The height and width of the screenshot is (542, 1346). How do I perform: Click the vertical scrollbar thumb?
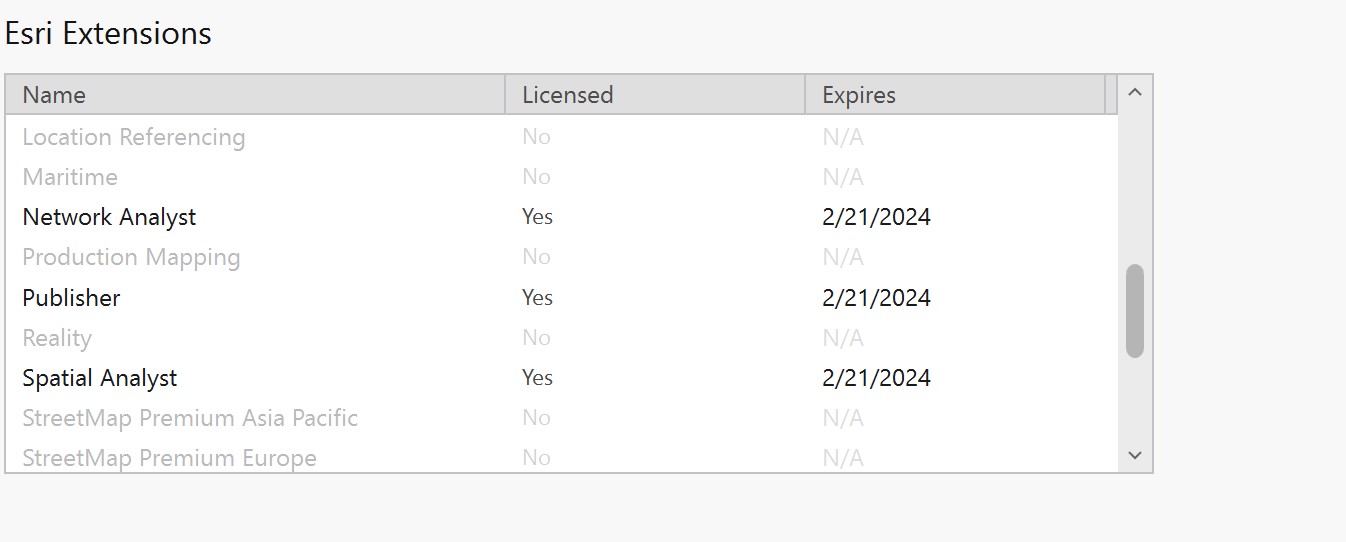pos(1134,311)
